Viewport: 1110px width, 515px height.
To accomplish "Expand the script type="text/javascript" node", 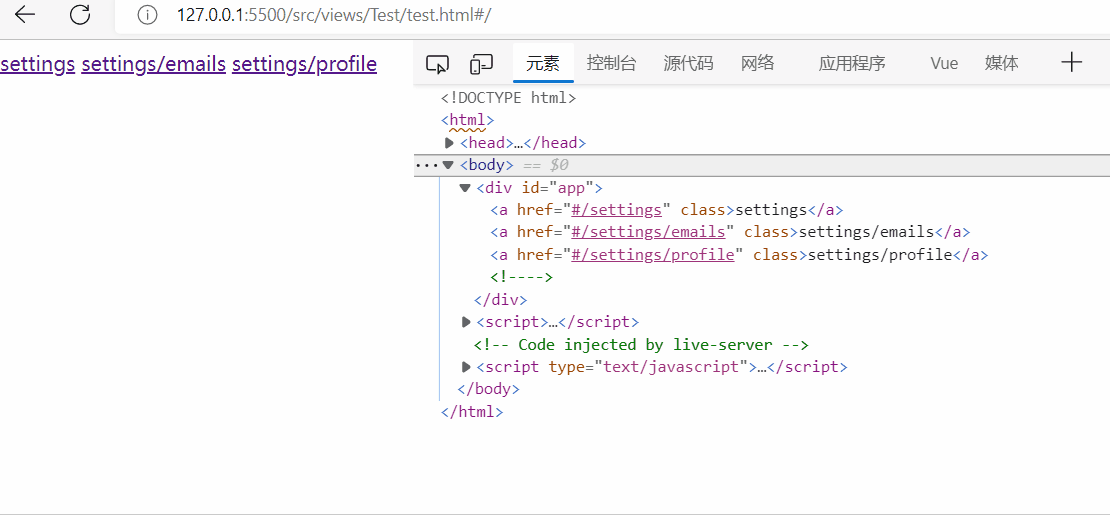I will click(x=466, y=367).
